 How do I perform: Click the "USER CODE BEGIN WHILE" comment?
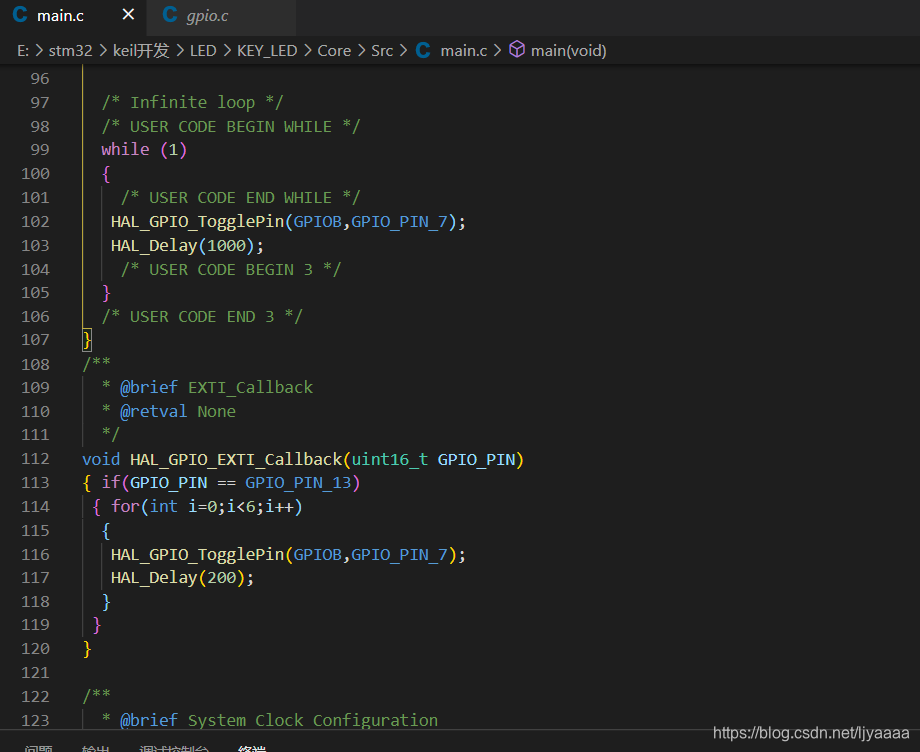[x=231, y=127]
